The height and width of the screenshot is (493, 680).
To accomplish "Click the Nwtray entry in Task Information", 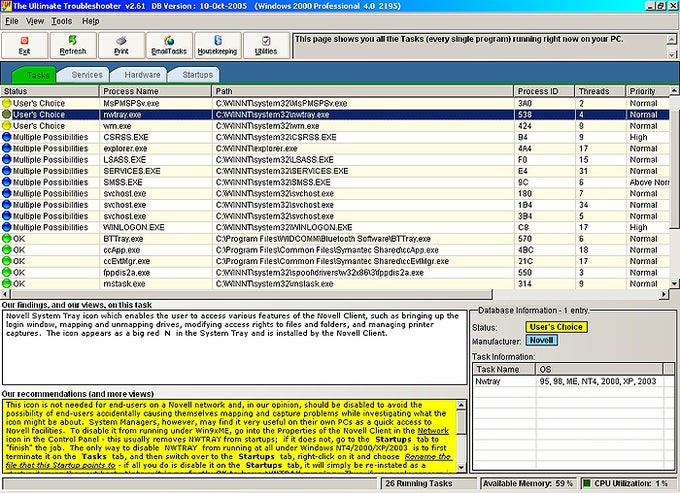I will click(x=488, y=381).
